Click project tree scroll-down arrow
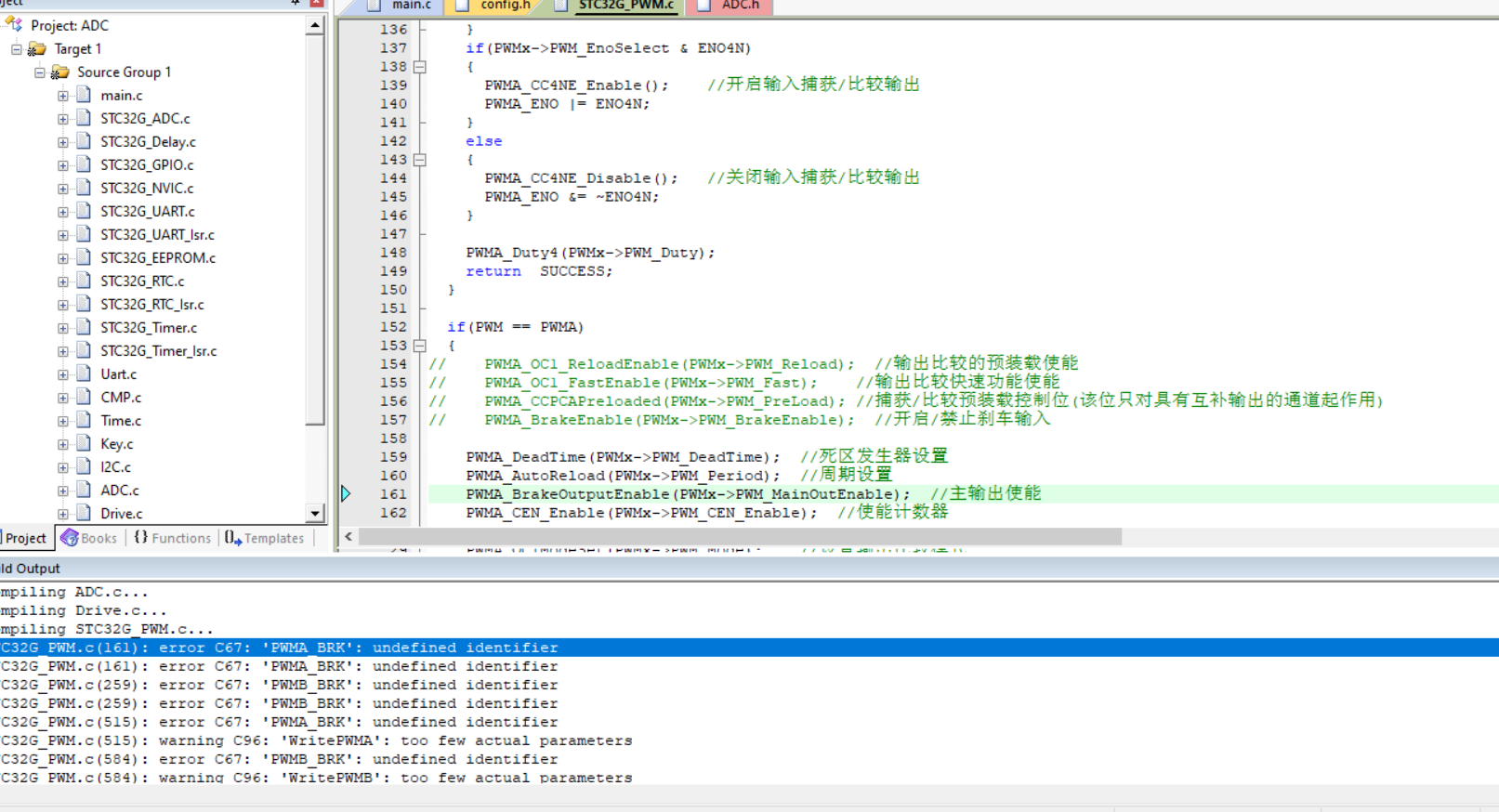1499x812 pixels. click(315, 513)
